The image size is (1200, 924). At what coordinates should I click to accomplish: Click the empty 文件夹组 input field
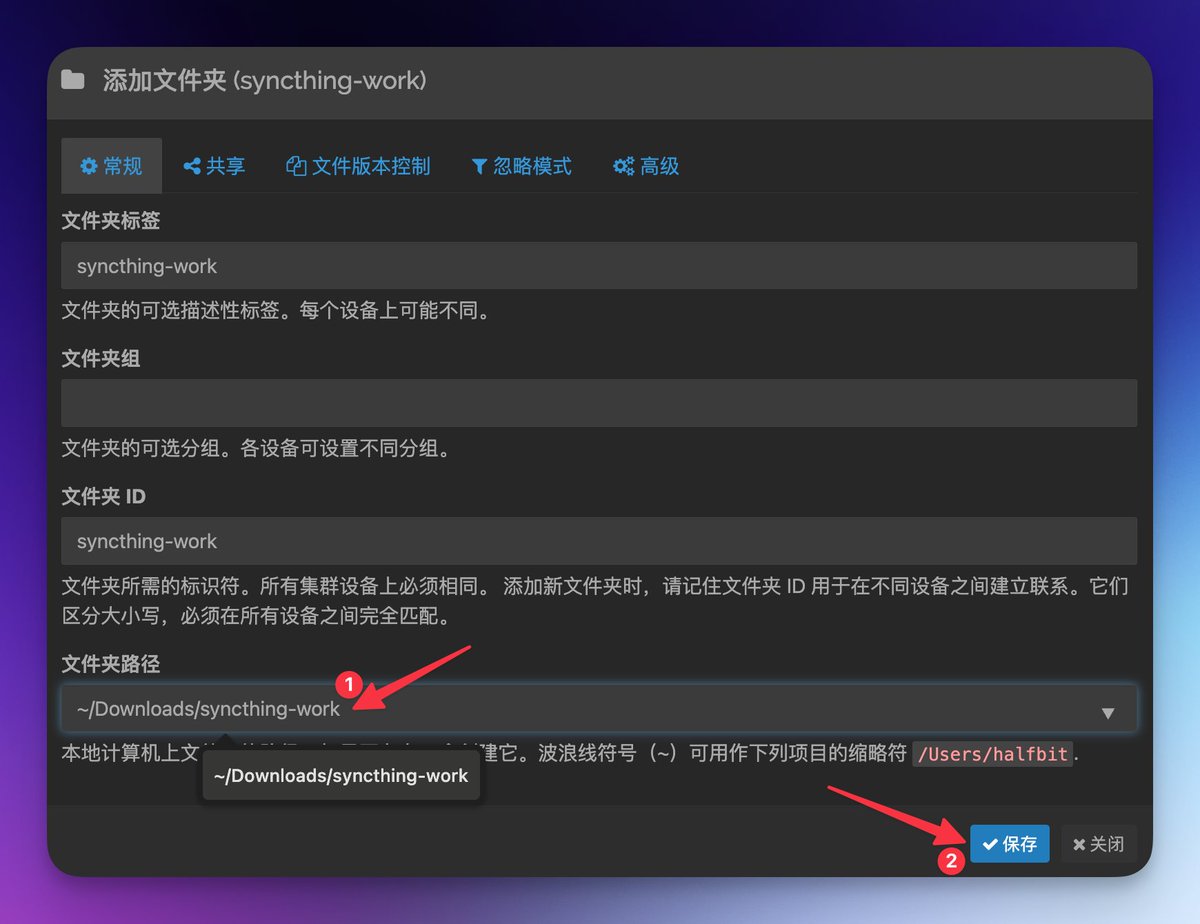pos(599,403)
